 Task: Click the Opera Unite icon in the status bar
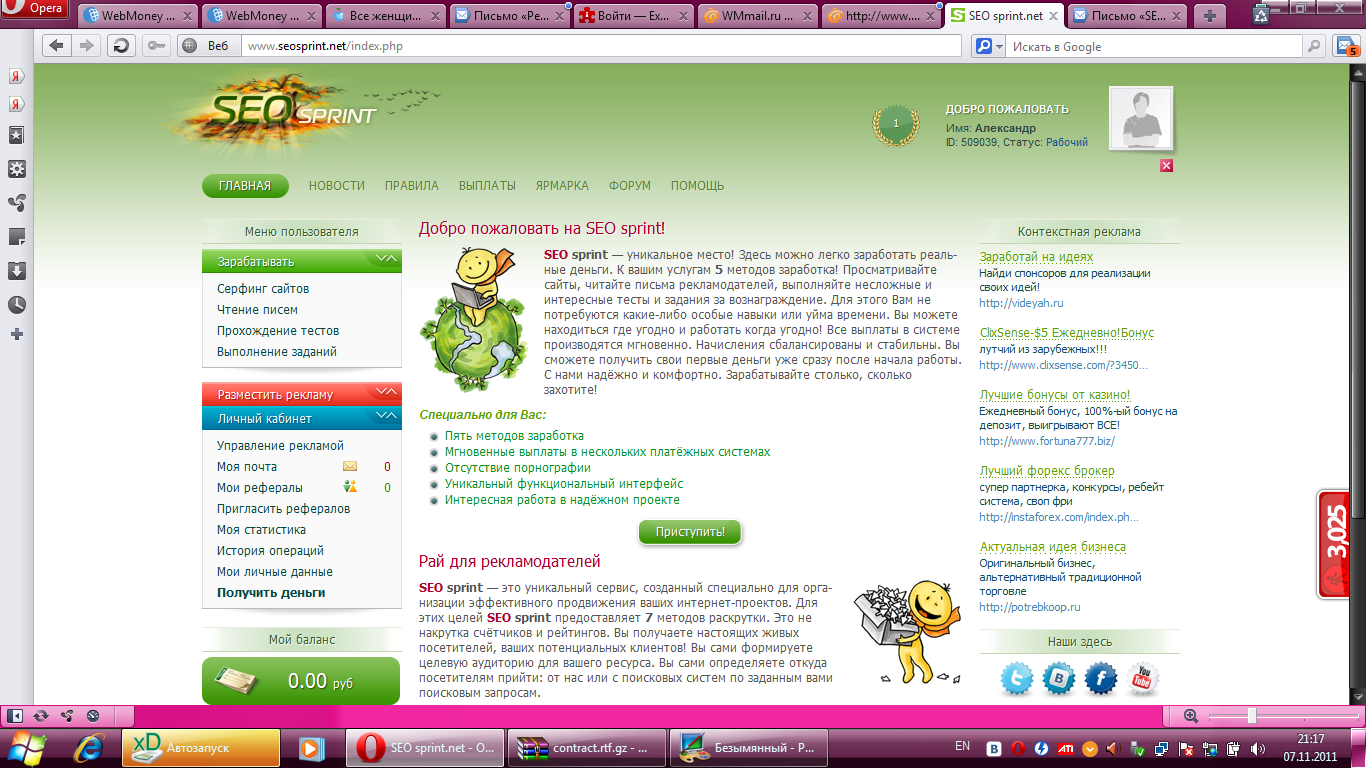coord(67,715)
